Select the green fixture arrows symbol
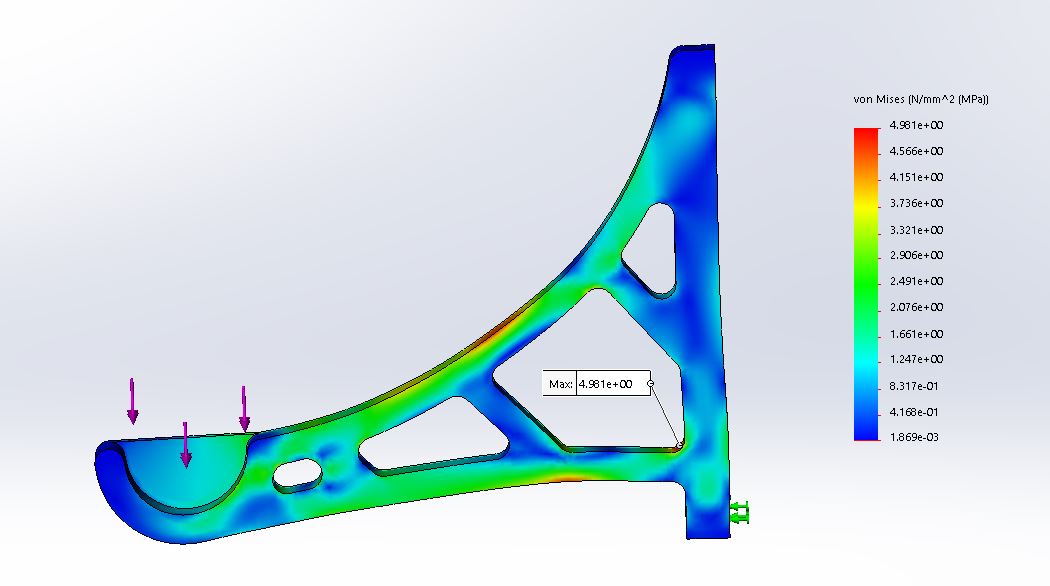The width and height of the screenshot is (1050, 586). tap(739, 512)
